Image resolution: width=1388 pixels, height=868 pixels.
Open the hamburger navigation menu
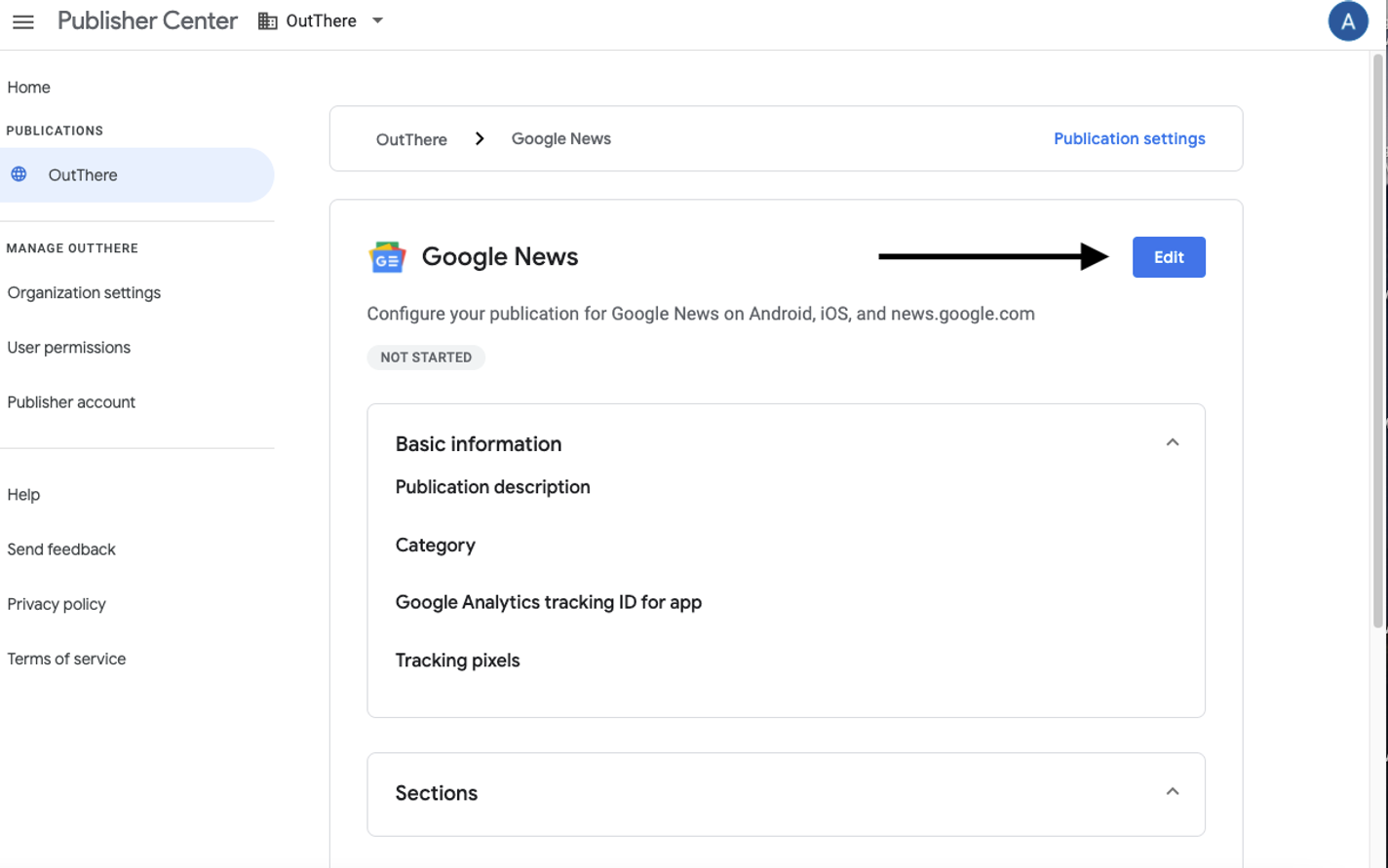(x=22, y=21)
